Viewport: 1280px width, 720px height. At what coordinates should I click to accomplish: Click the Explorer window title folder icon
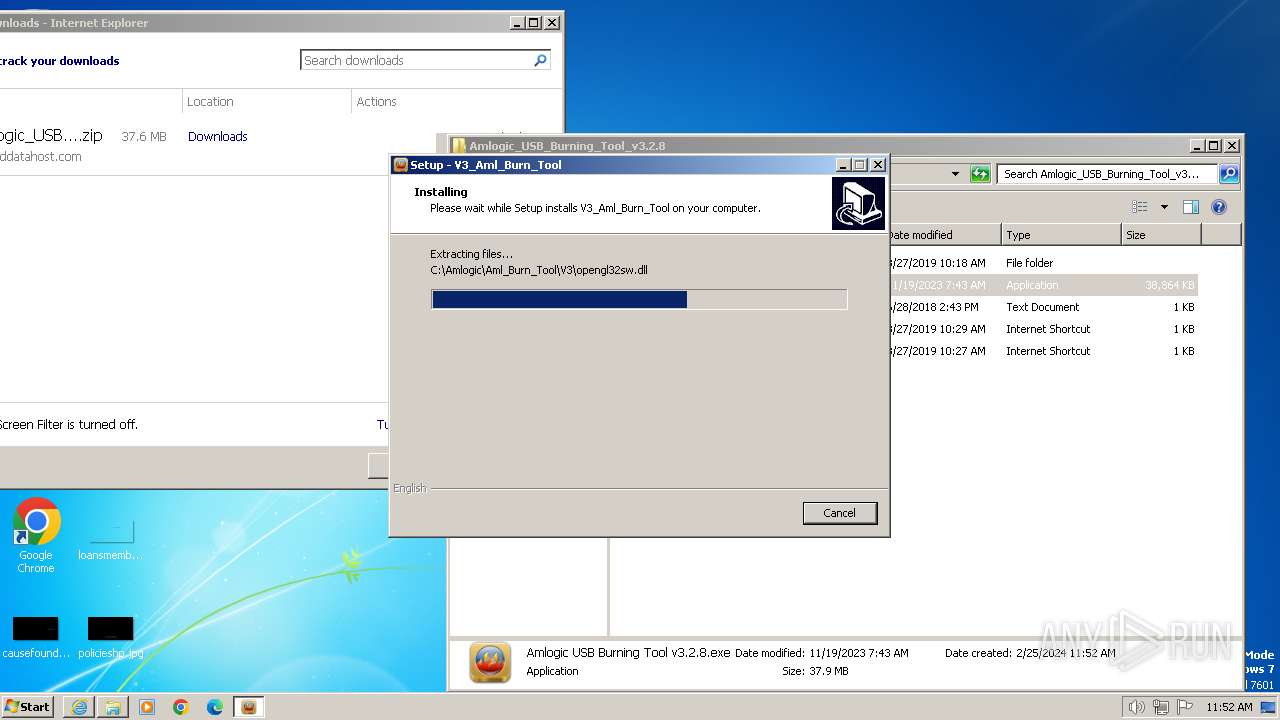(x=459, y=146)
